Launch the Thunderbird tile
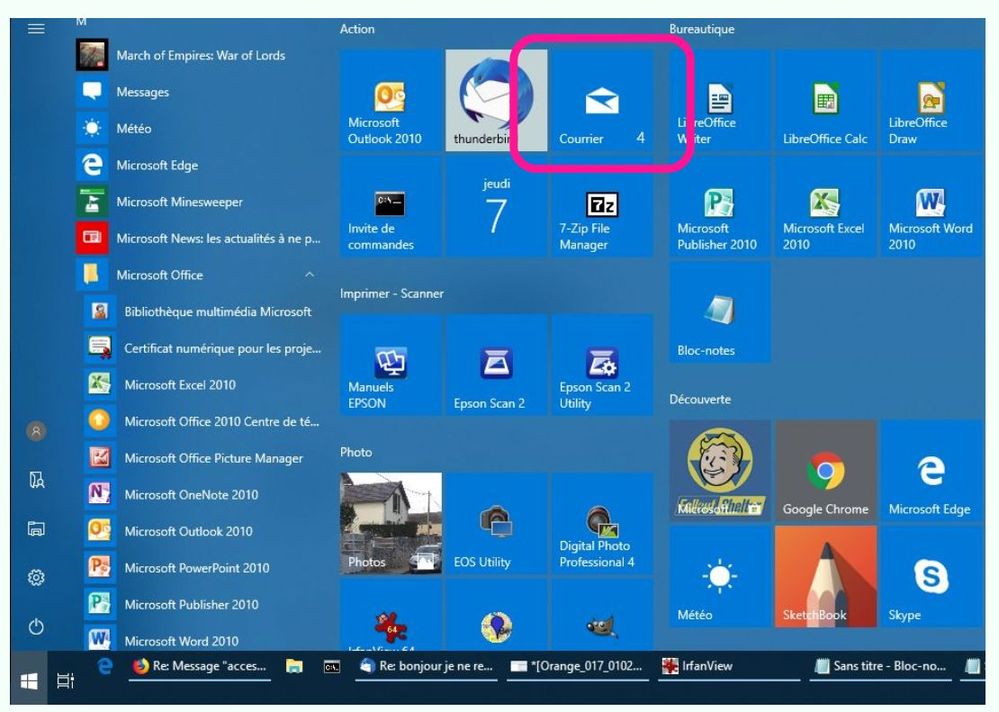Screen dimensions: 999x712 496,101
